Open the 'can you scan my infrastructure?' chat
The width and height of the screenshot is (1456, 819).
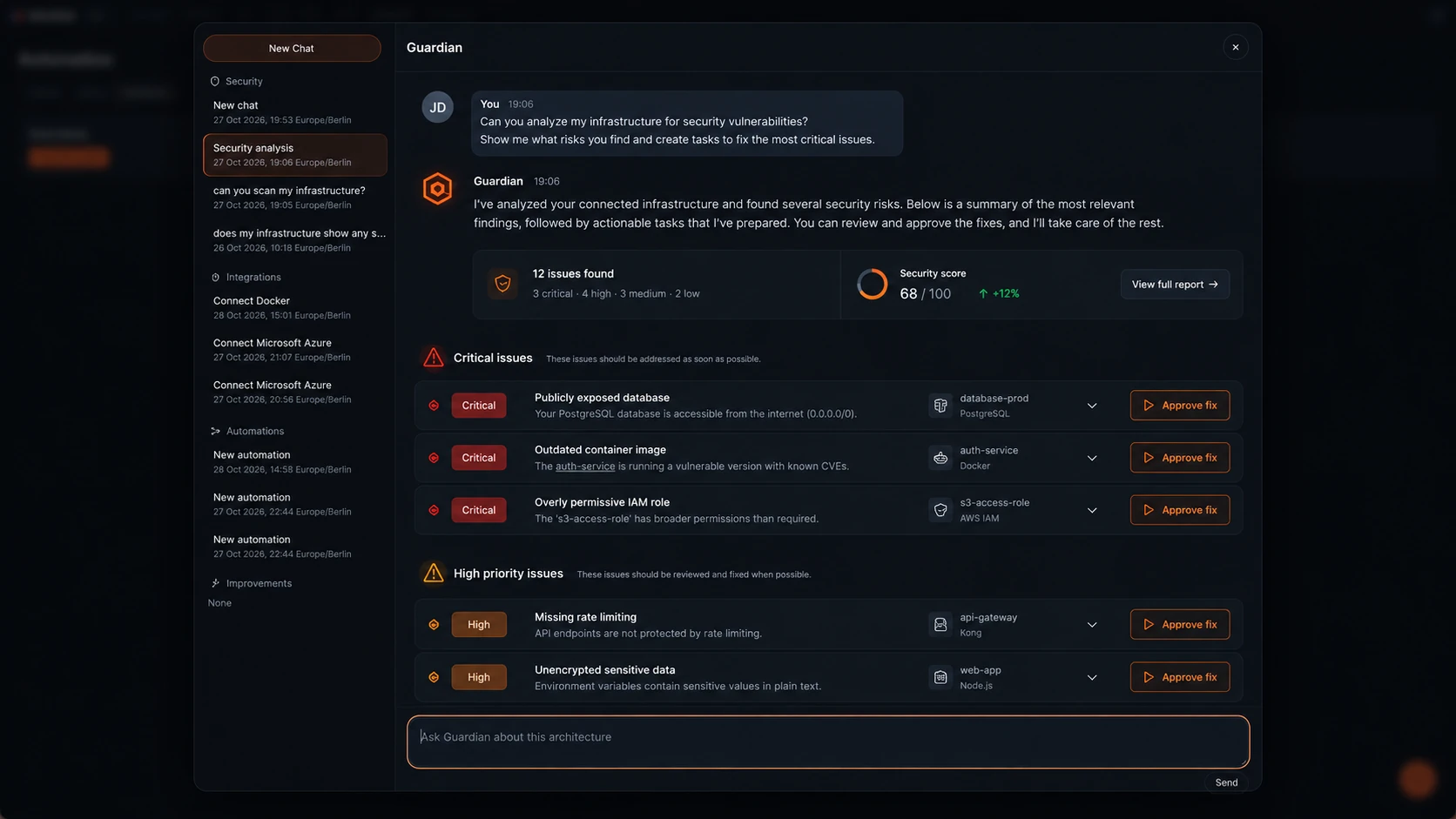(x=295, y=198)
